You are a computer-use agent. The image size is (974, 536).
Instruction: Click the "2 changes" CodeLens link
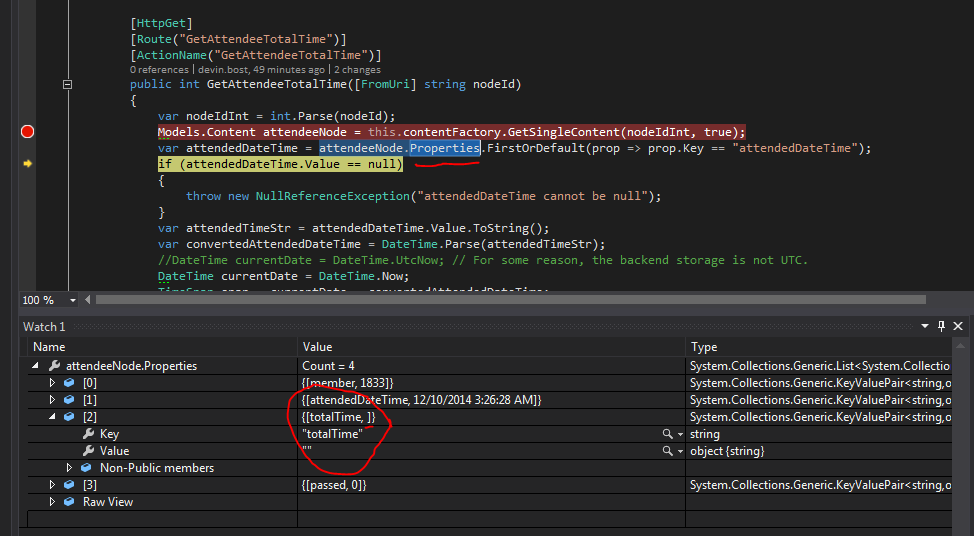coord(357,70)
